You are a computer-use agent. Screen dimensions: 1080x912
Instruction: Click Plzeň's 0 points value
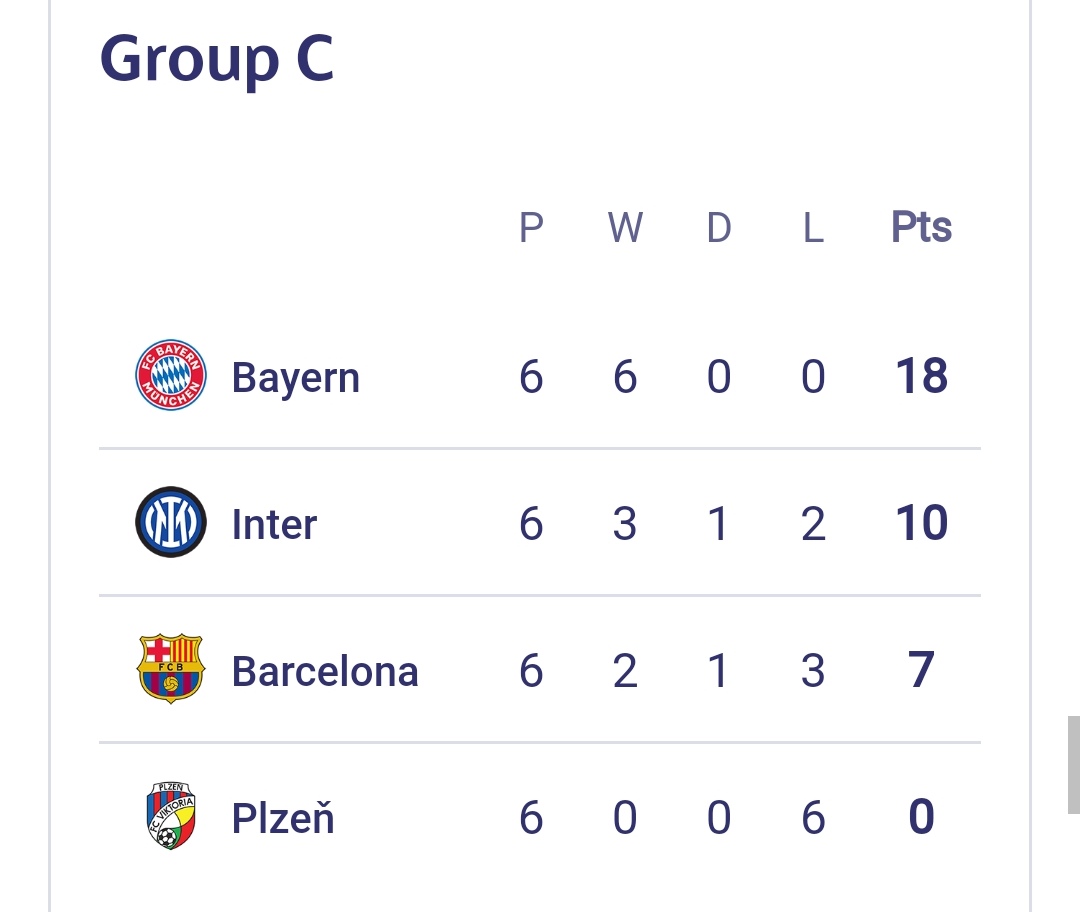tap(921, 817)
